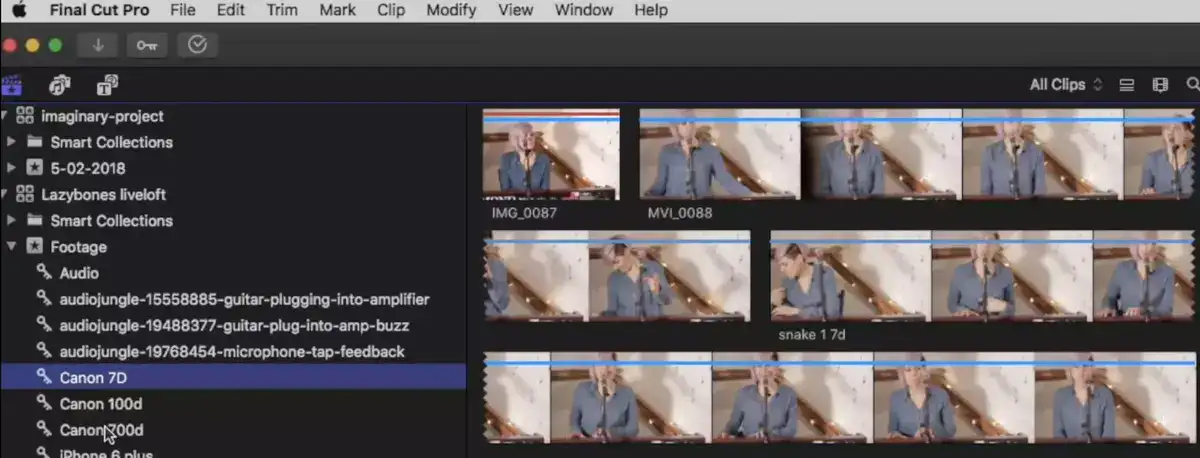Open the All Clips filter dropdown

click(1066, 85)
